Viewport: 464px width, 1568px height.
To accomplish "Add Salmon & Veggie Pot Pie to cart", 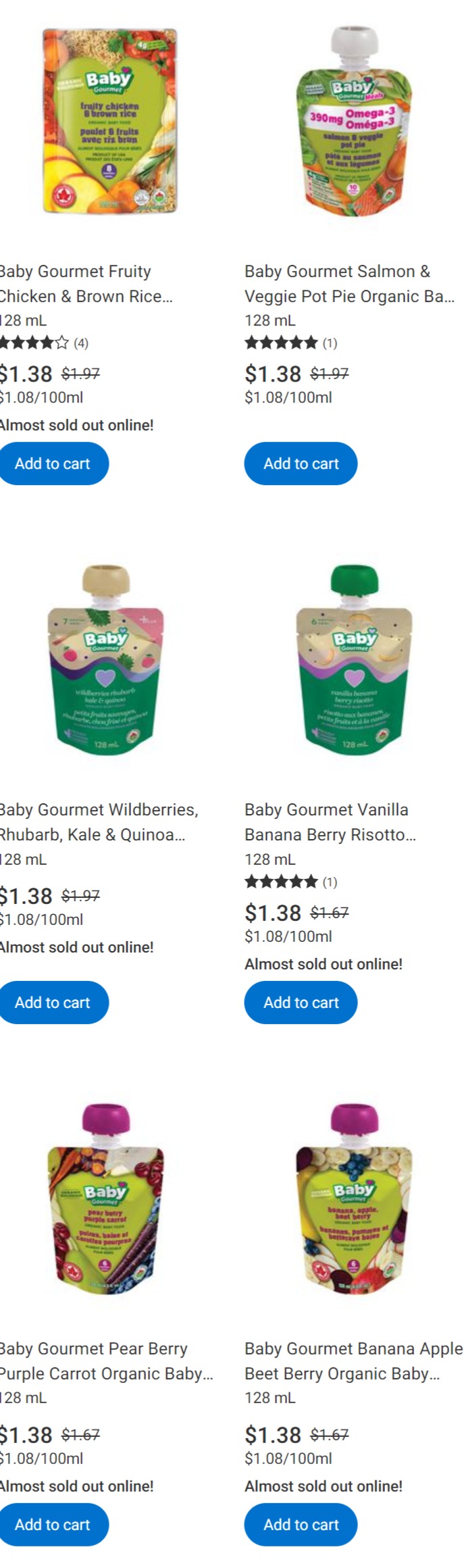I will 301,463.
